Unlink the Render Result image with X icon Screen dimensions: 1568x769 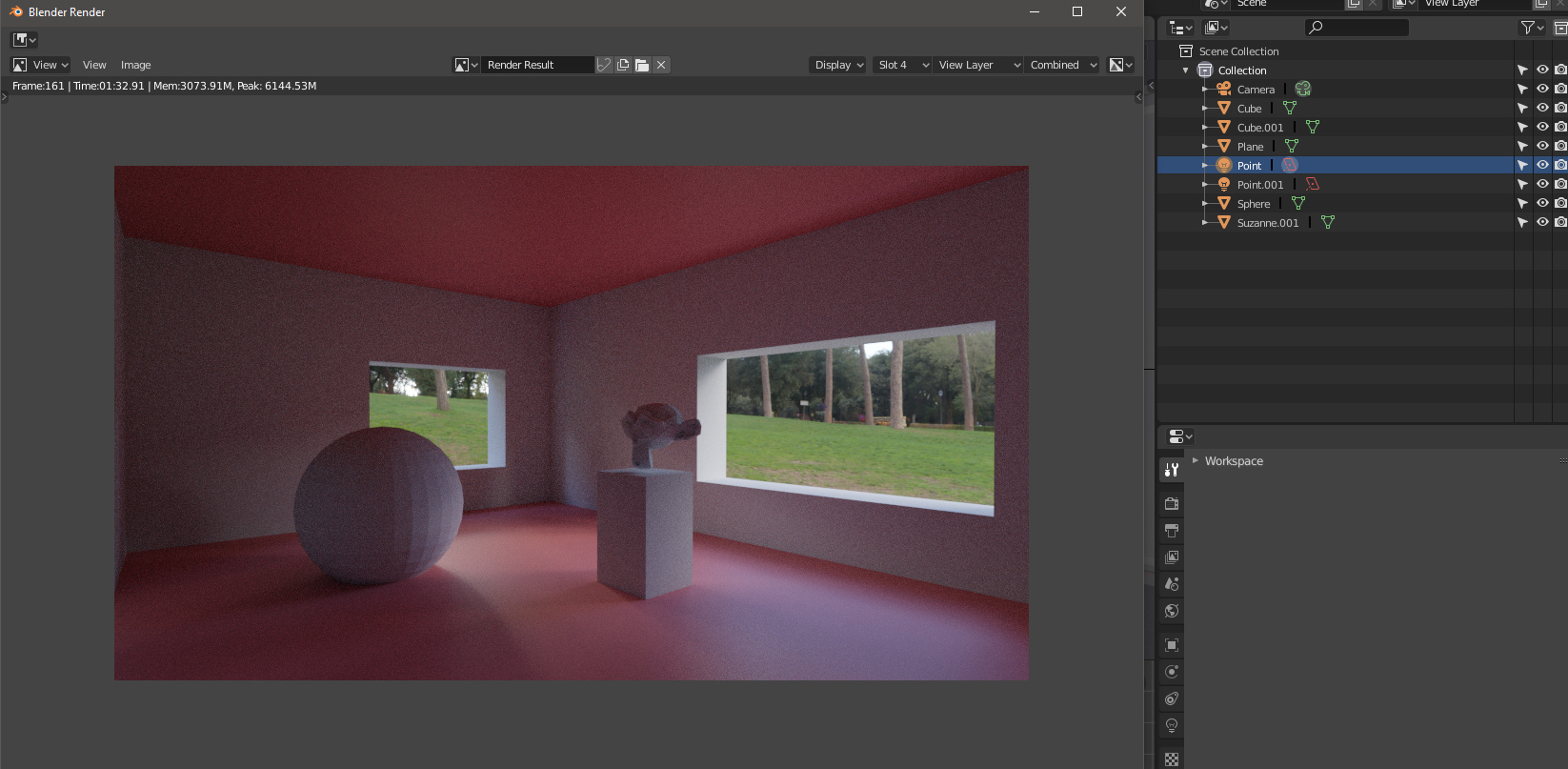(661, 65)
